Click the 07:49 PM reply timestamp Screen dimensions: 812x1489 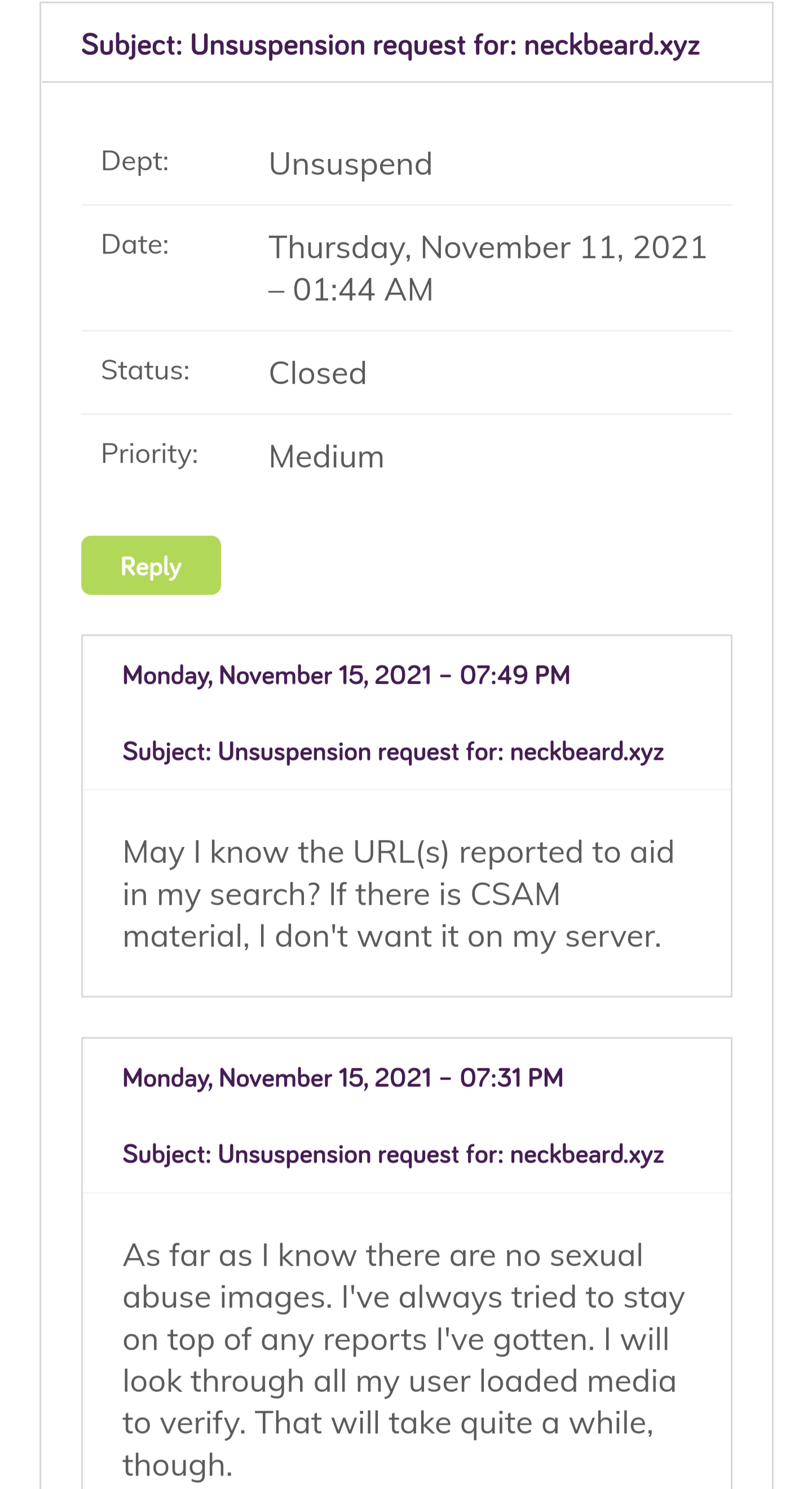coord(346,675)
